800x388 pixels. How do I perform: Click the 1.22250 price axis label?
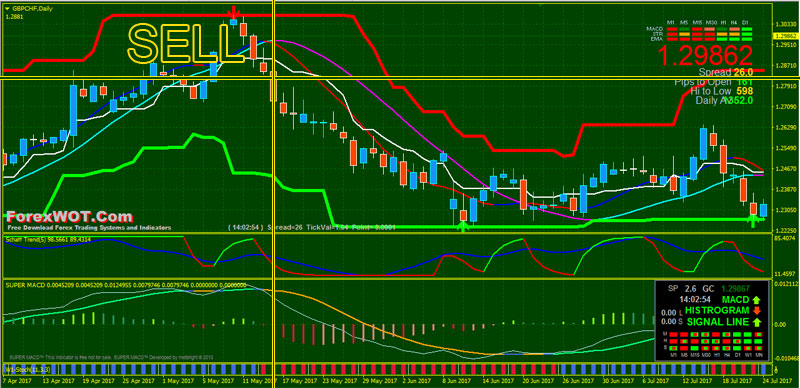click(786, 230)
